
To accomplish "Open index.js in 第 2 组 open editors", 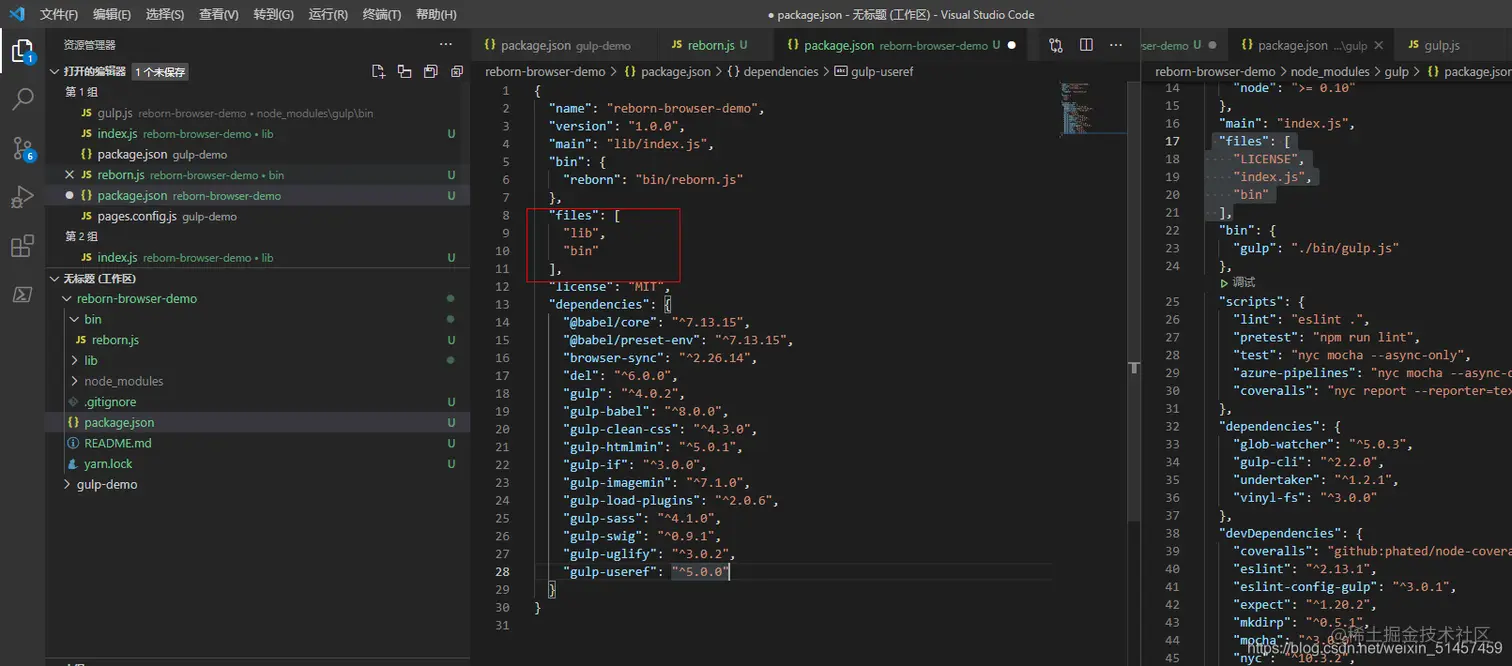I will [258, 257].
